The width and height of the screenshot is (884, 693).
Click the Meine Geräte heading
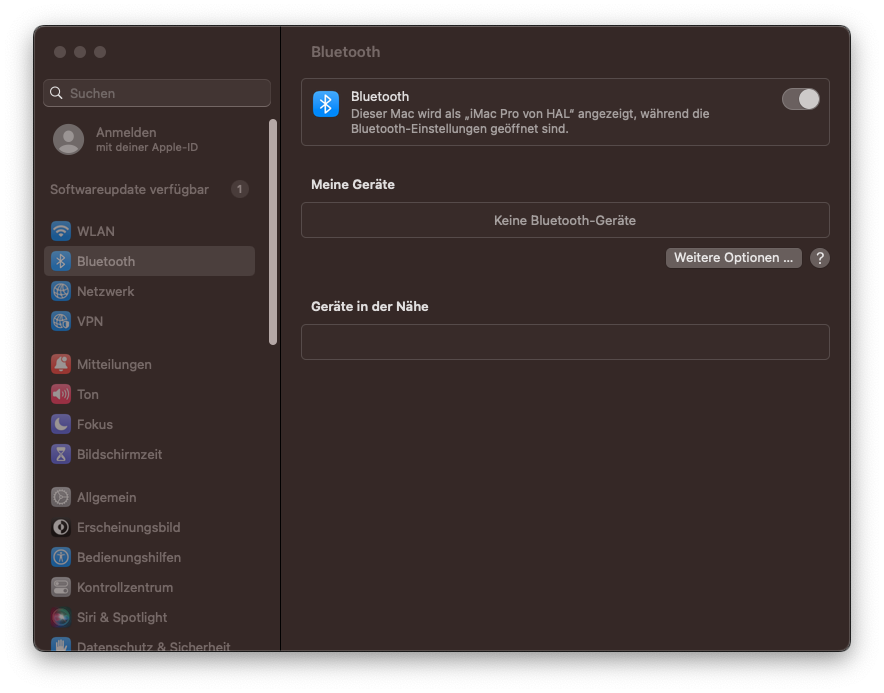(353, 184)
